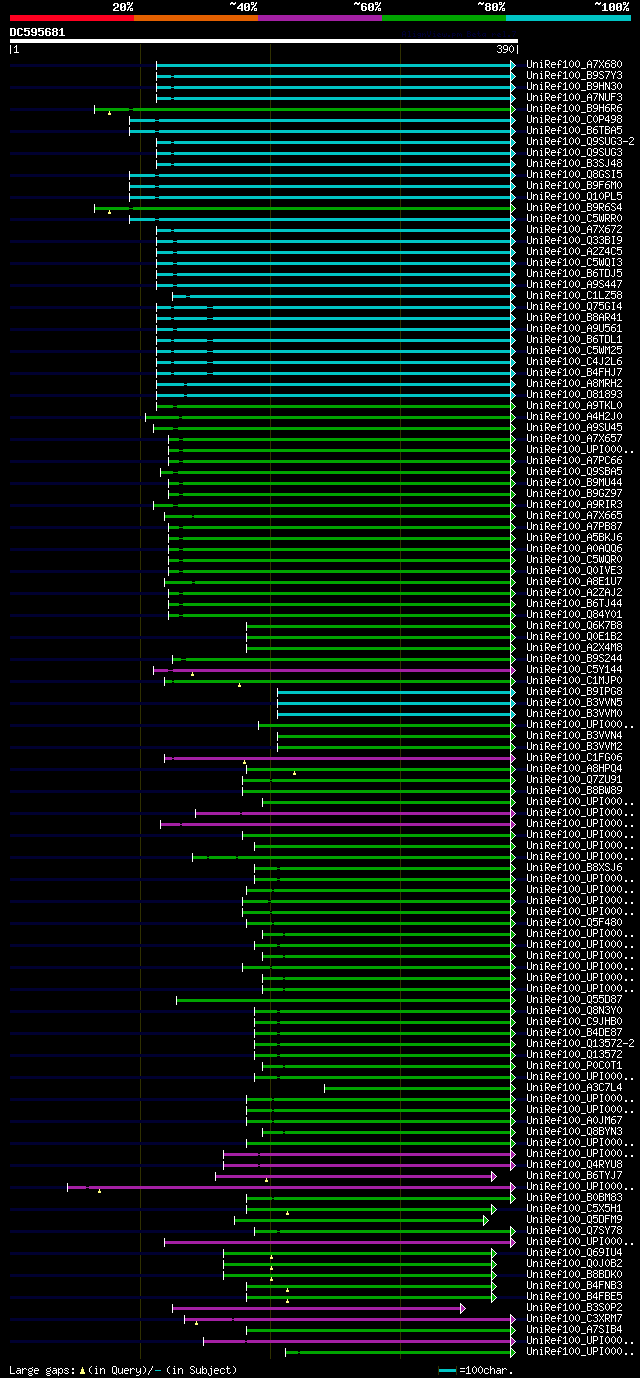
Task: Click the orange ~40% legend segment
Action: click(x=195, y=18)
